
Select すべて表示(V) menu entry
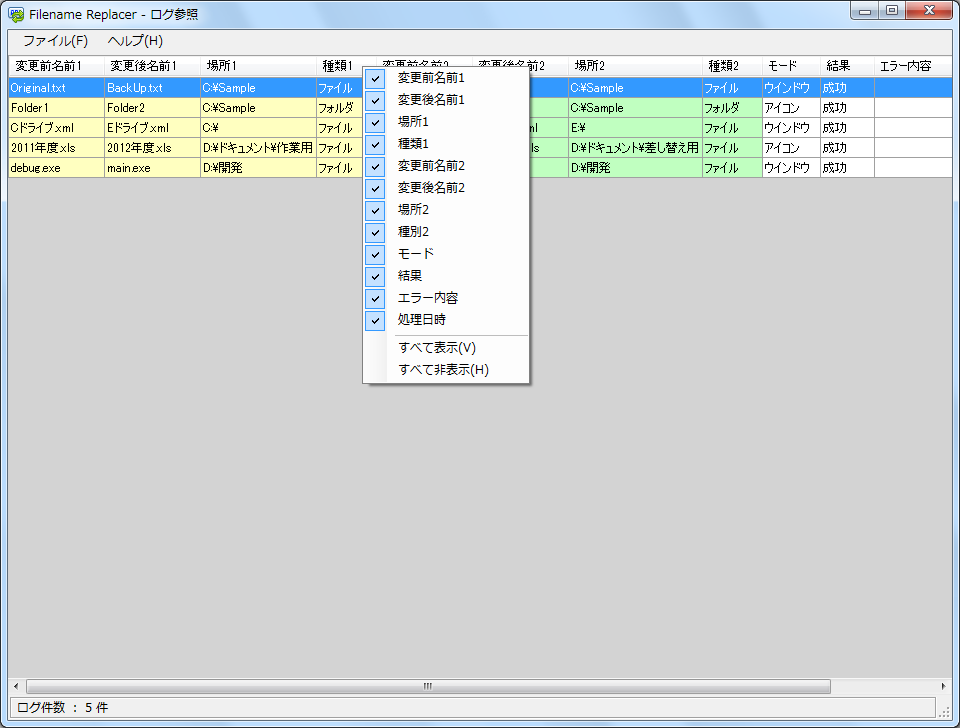(437, 348)
